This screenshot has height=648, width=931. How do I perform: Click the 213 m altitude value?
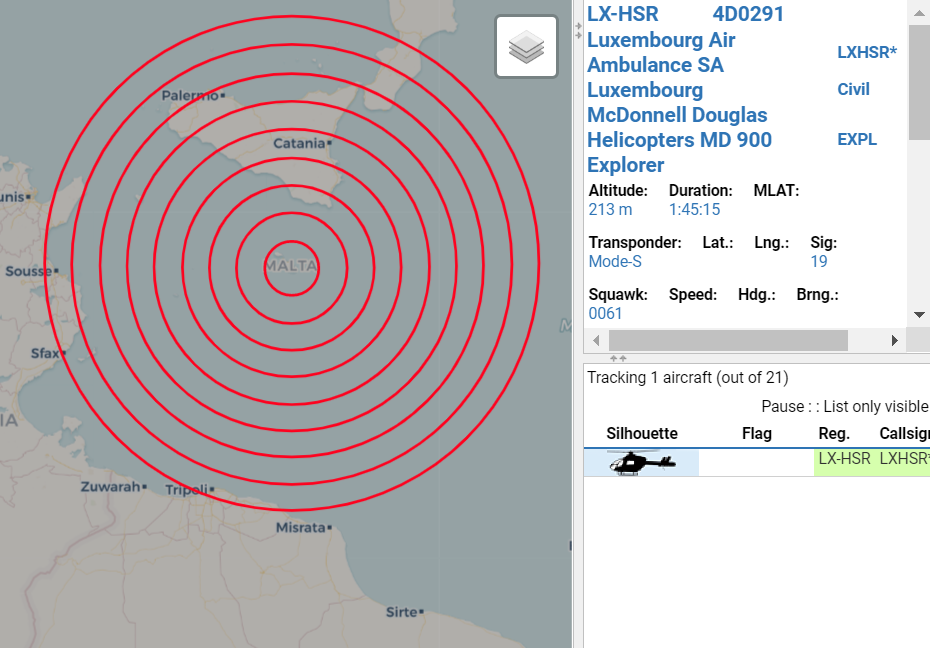[x=608, y=209]
